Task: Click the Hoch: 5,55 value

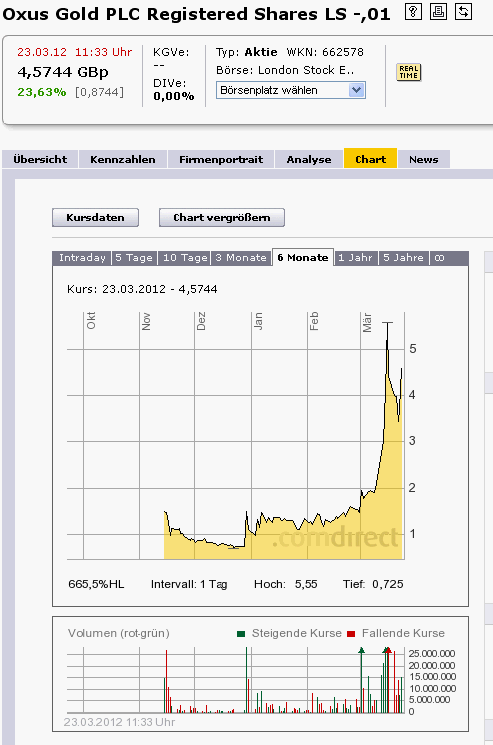Action: (285, 584)
